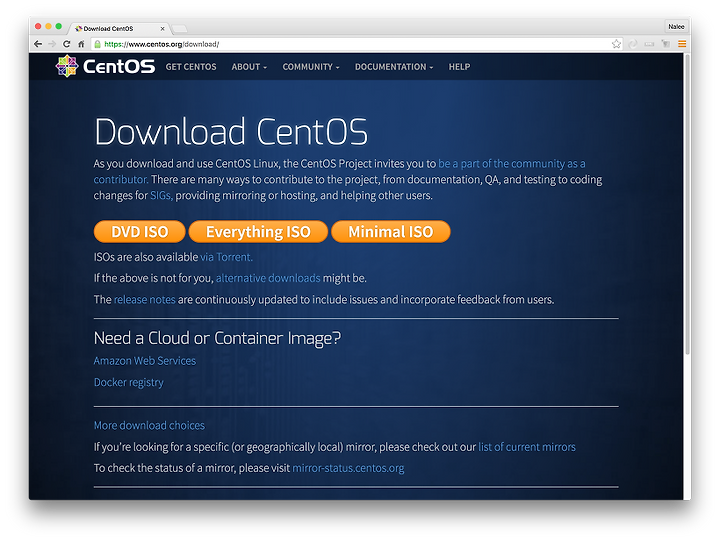Expand the ABOUT dropdown menu

pyautogui.click(x=249, y=67)
